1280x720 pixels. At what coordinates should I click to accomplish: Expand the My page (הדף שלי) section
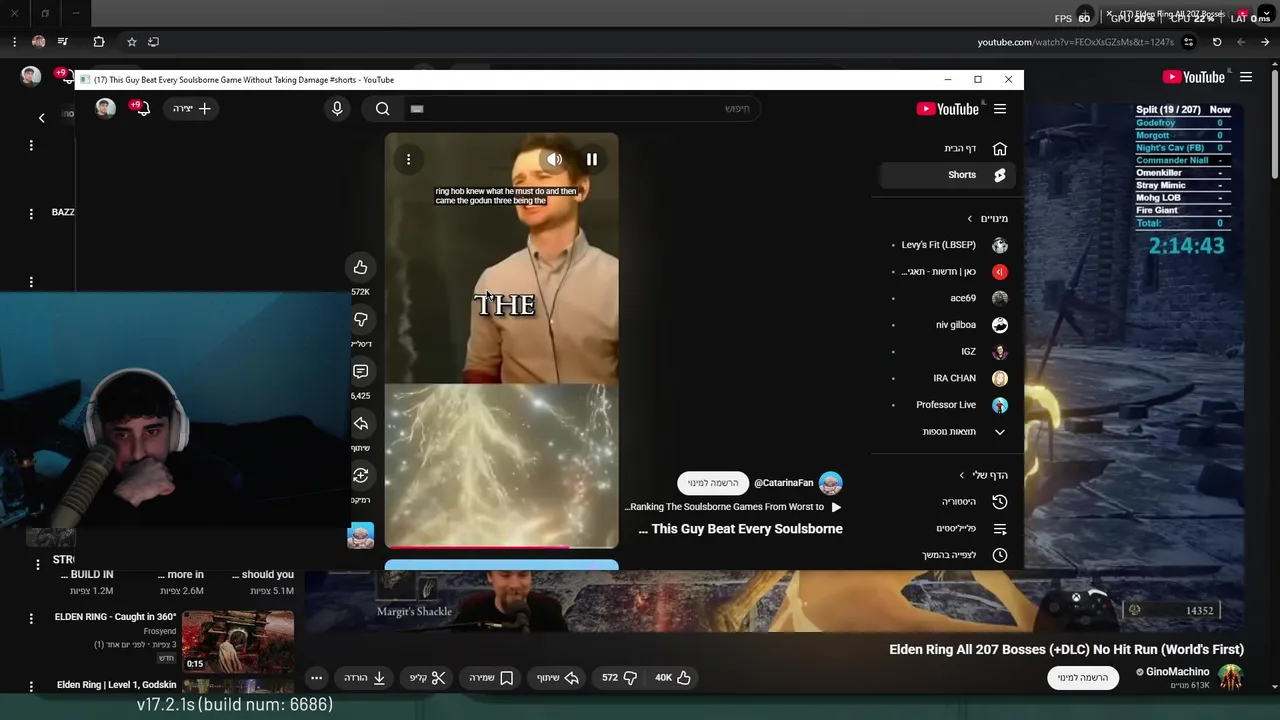coord(983,475)
